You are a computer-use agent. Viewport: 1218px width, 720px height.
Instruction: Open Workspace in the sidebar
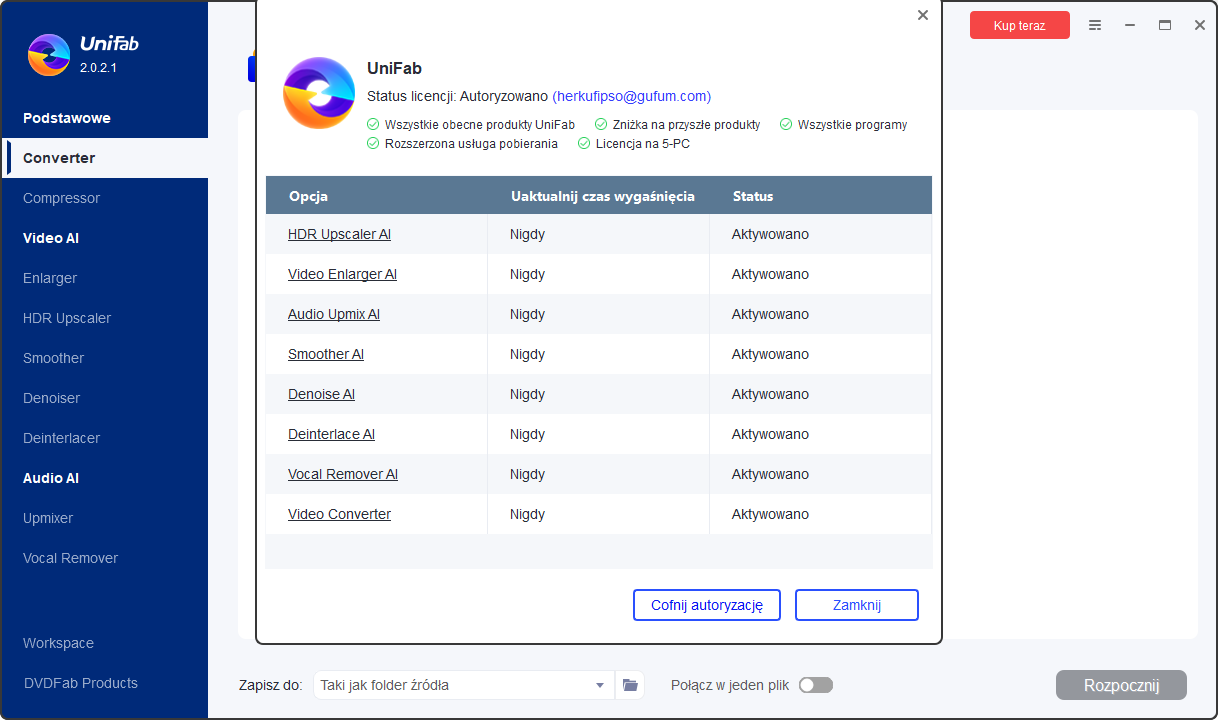104,643
